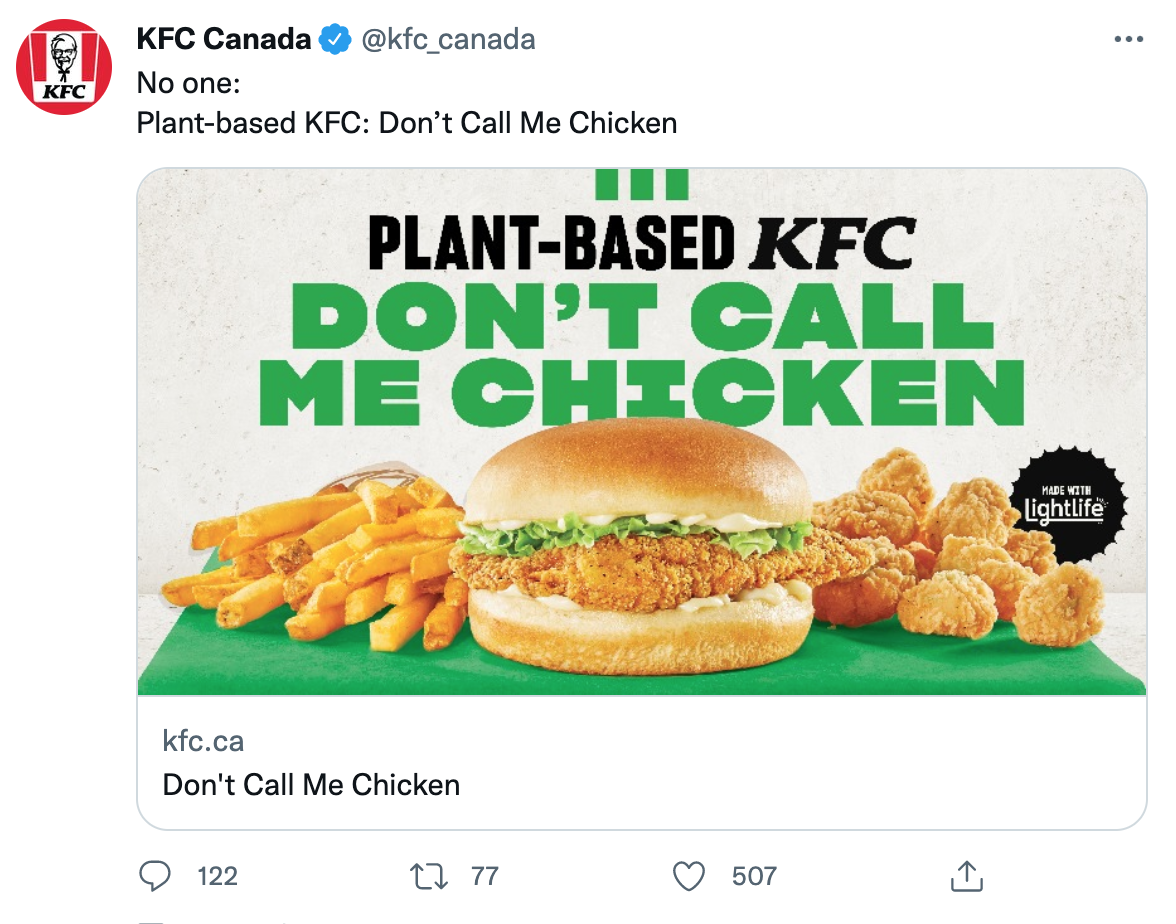
Task: Click the share upload icon
Action: [x=966, y=877]
